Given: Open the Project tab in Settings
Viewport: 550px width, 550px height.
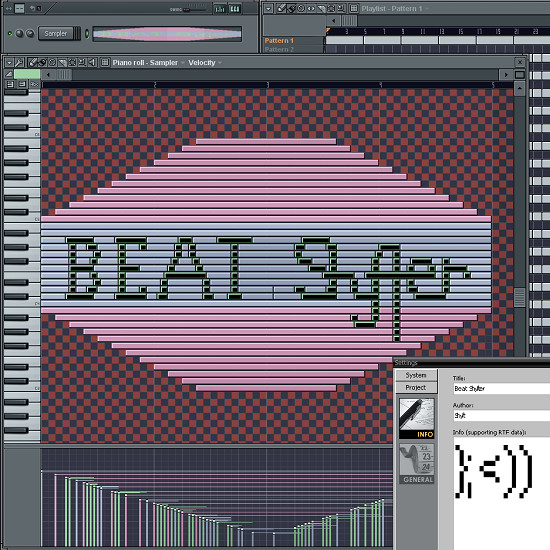Looking at the screenshot, I should pyautogui.click(x=416, y=387).
